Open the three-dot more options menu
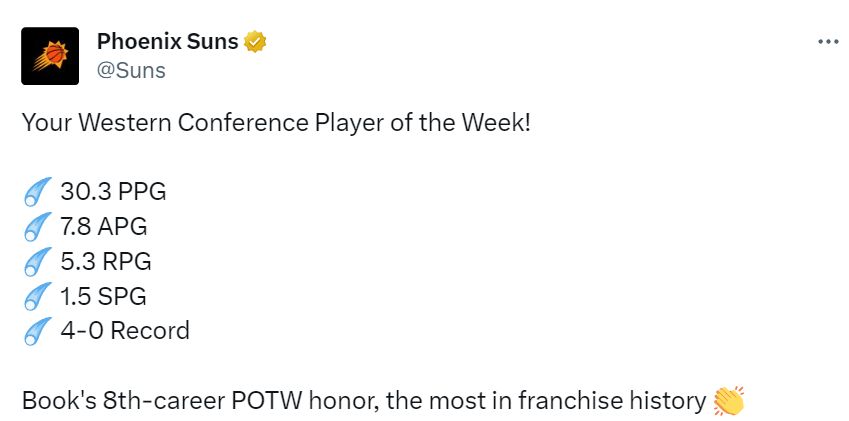The height and width of the screenshot is (421, 849). [x=827, y=42]
